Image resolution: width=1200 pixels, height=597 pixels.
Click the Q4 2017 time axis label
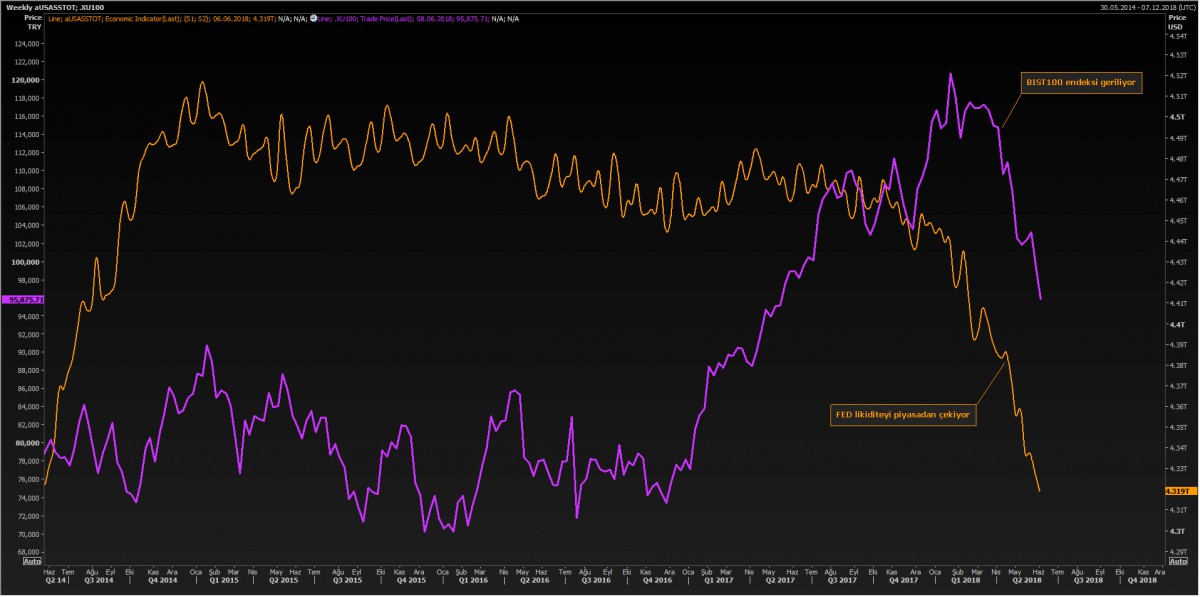point(905,579)
